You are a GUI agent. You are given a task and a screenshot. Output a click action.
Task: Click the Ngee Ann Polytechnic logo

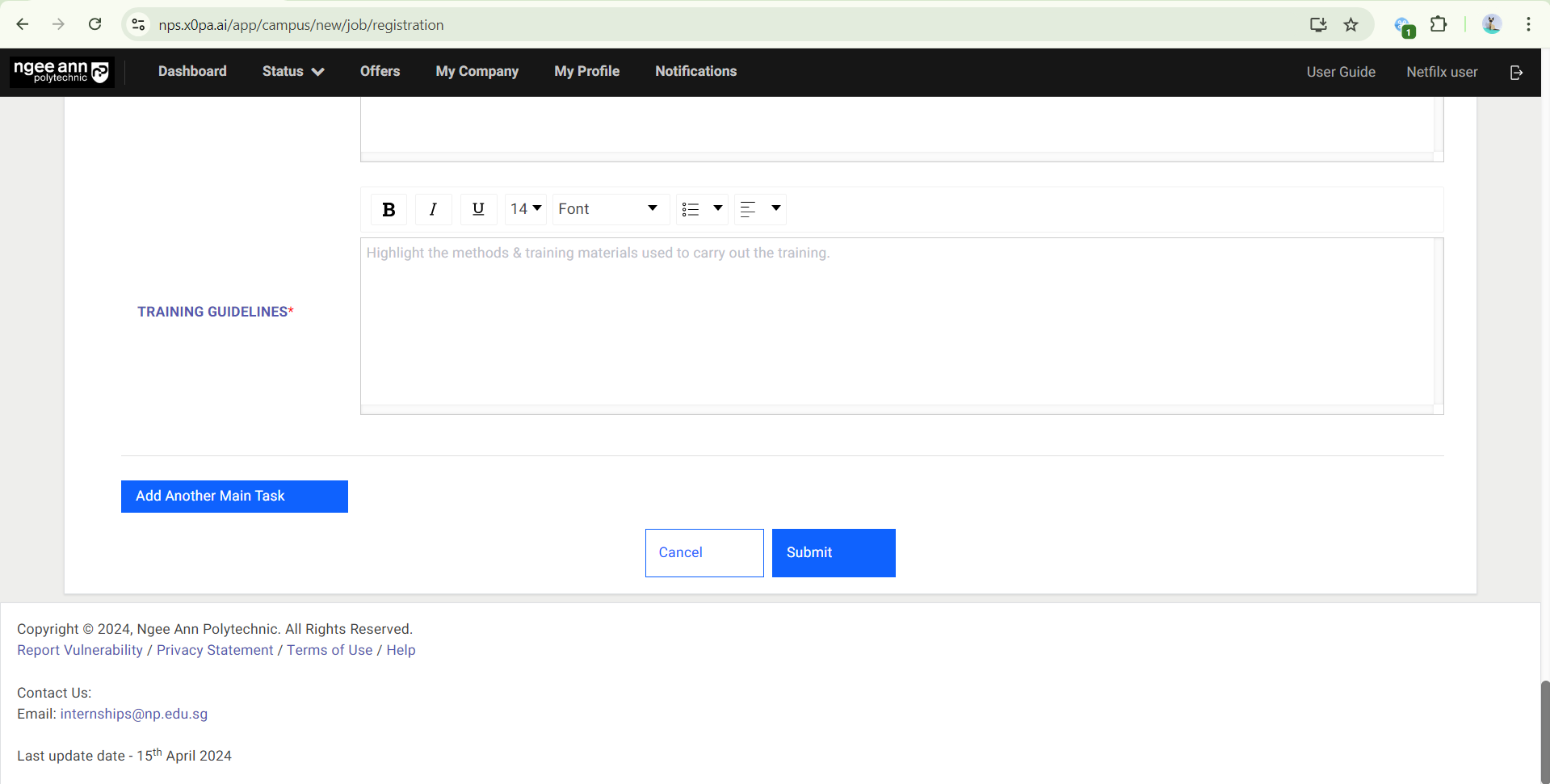61,72
